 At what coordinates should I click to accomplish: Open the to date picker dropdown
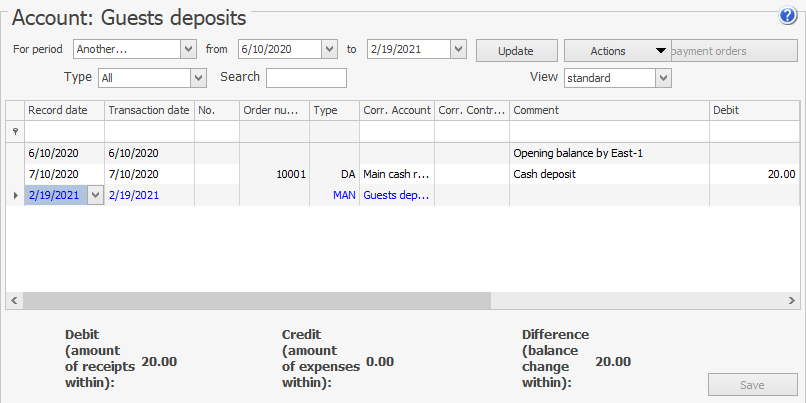458,49
